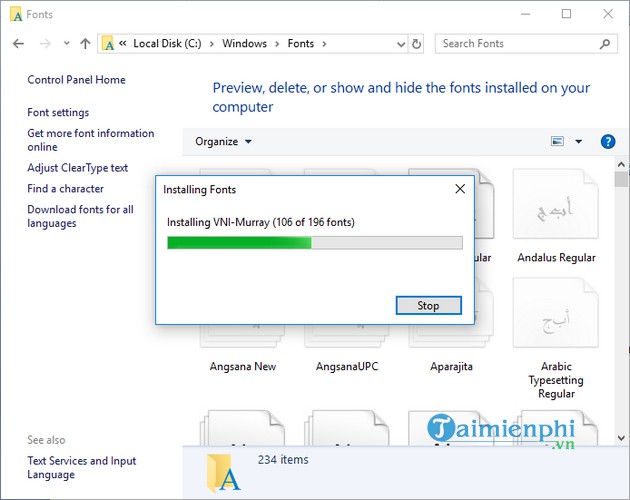Expand the view options dropdown arrow
The width and height of the screenshot is (630, 500).
click(579, 141)
